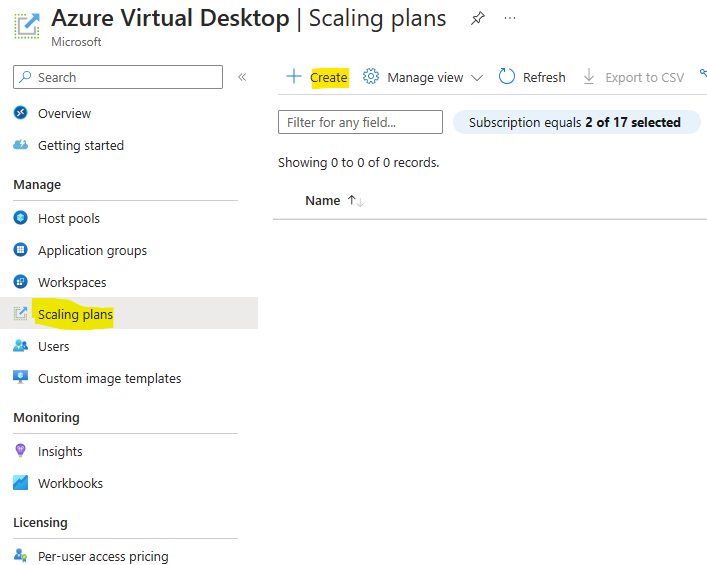The width and height of the screenshot is (707, 565).
Task: Click the Export to CSV download icon
Action: coord(588,76)
